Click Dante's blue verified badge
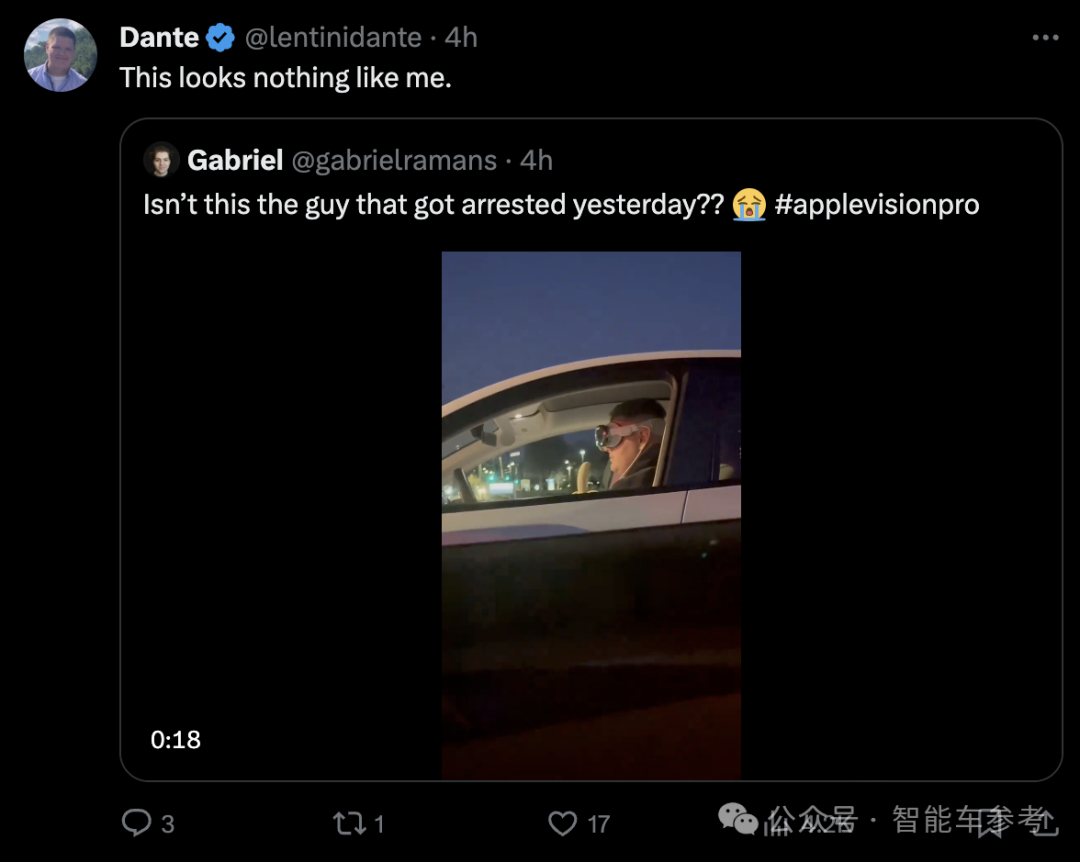This screenshot has width=1080, height=862. [x=220, y=38]
